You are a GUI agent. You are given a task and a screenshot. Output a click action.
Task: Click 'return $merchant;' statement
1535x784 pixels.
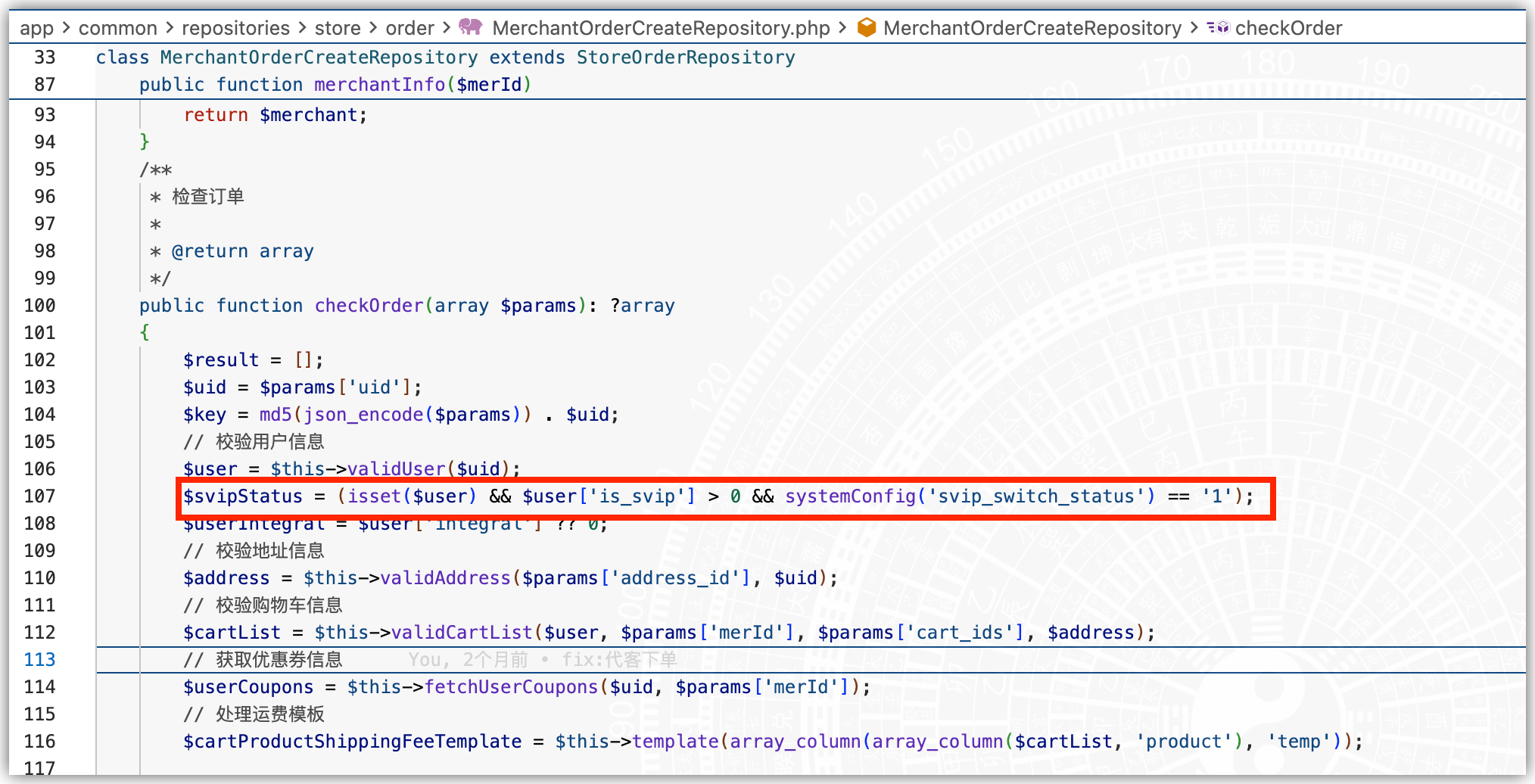click(276, 115)
